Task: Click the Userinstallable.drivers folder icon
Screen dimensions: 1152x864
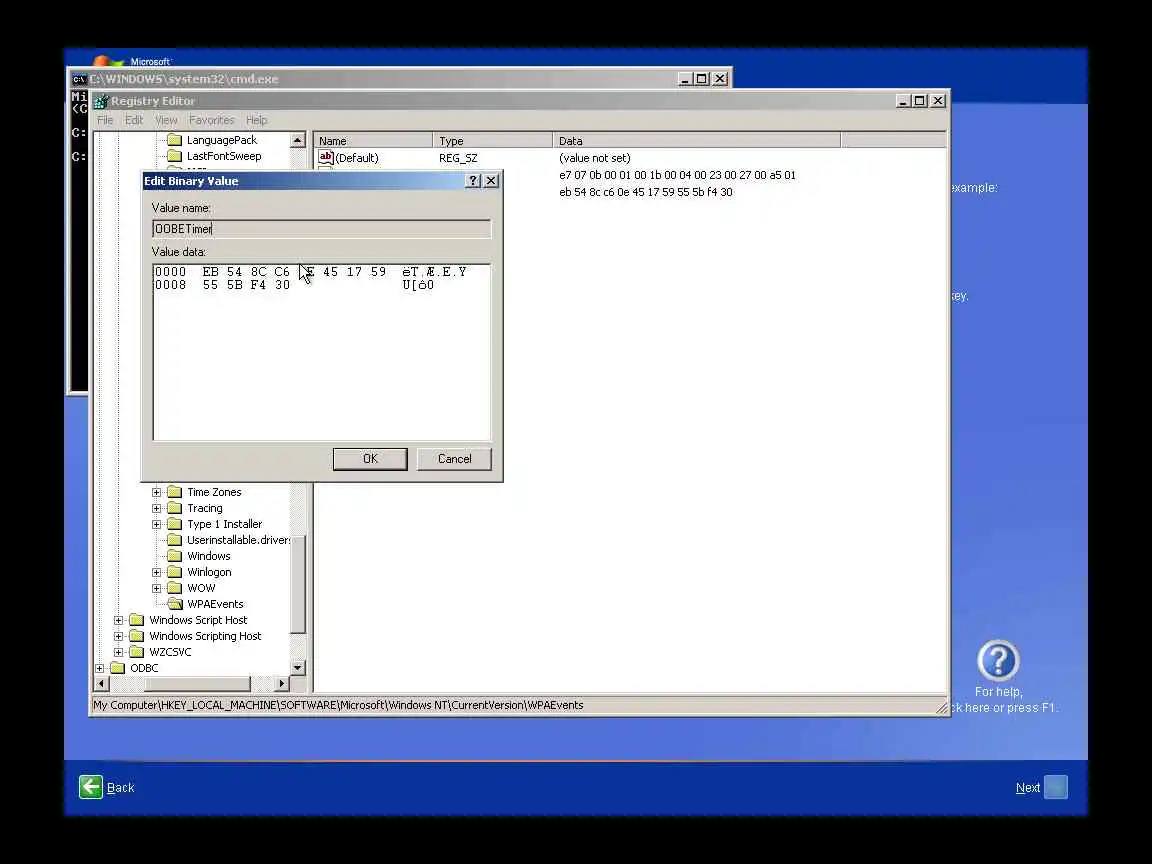Action: pos(174,540)
